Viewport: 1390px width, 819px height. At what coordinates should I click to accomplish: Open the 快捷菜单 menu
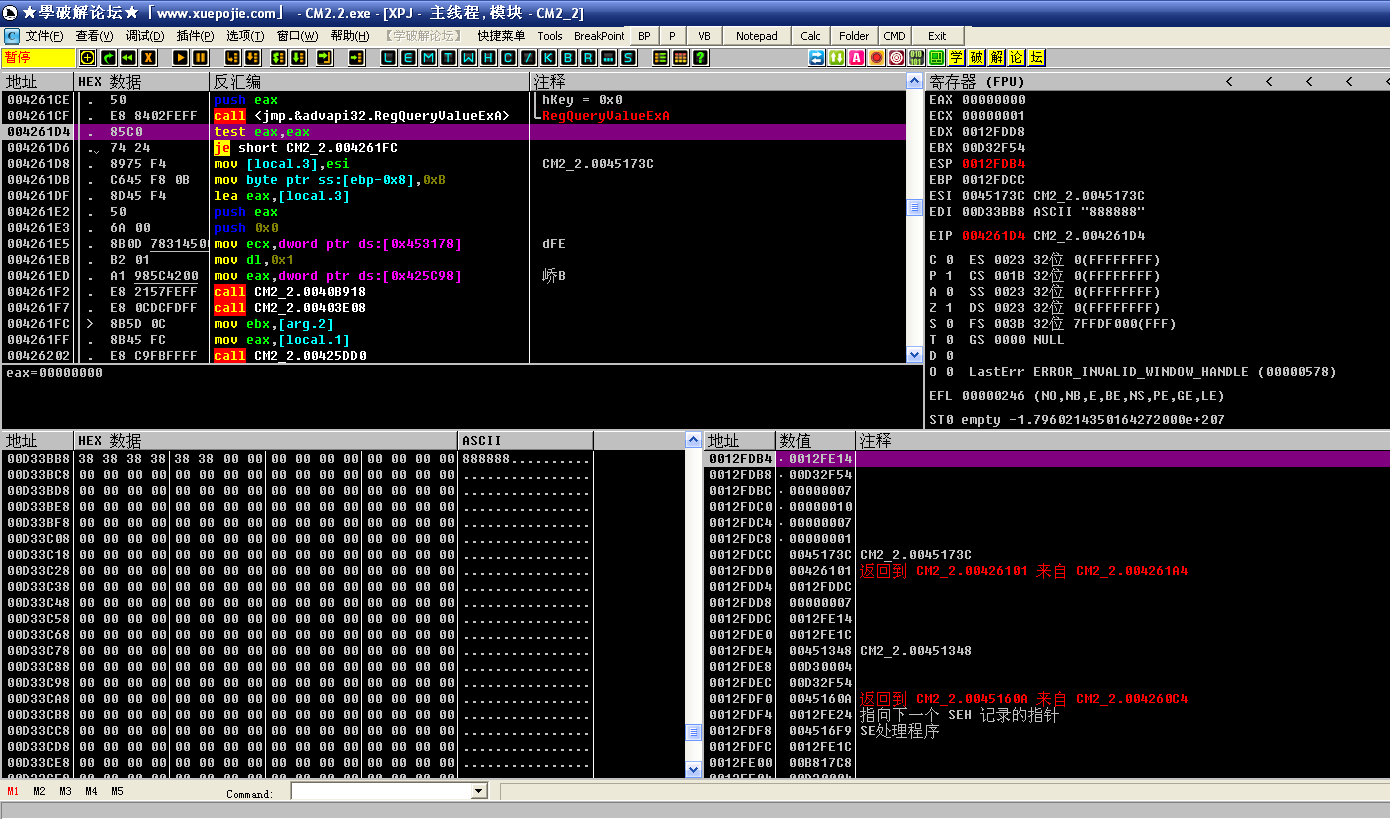[501, 35]
